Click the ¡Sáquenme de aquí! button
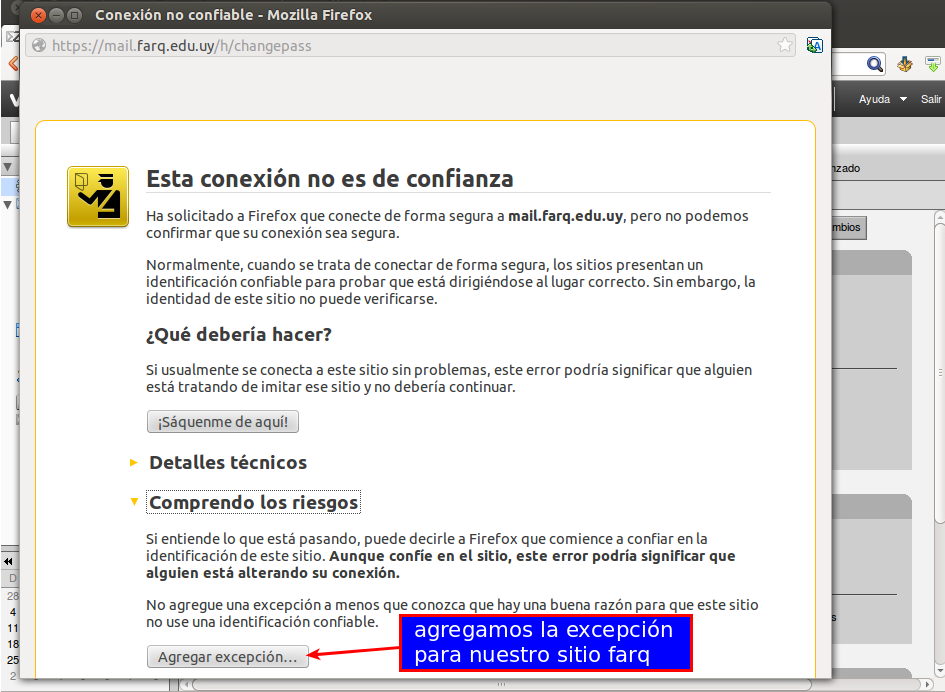 [x=223, y=422]
